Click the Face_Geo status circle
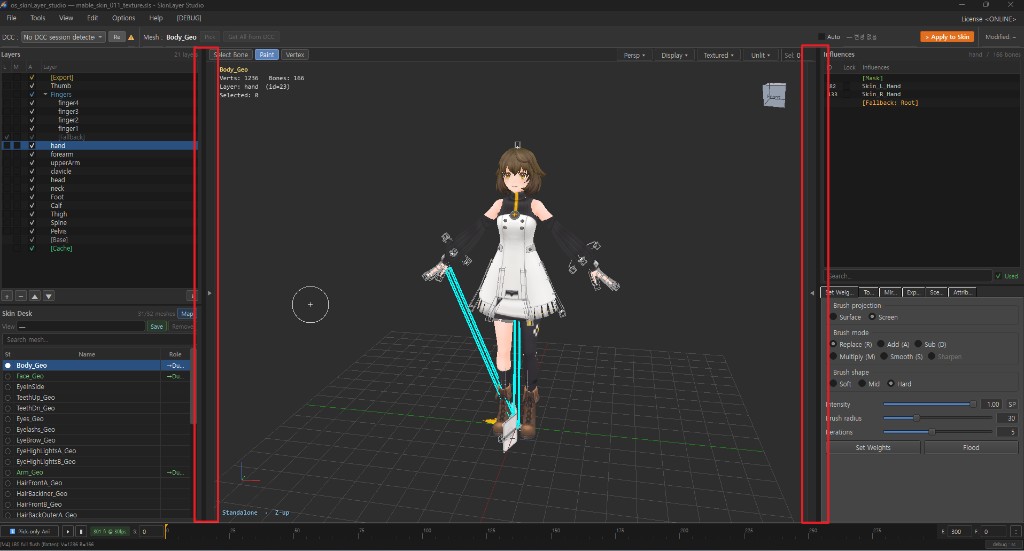This screenshot has width=1024, height=551. (8, 376)
